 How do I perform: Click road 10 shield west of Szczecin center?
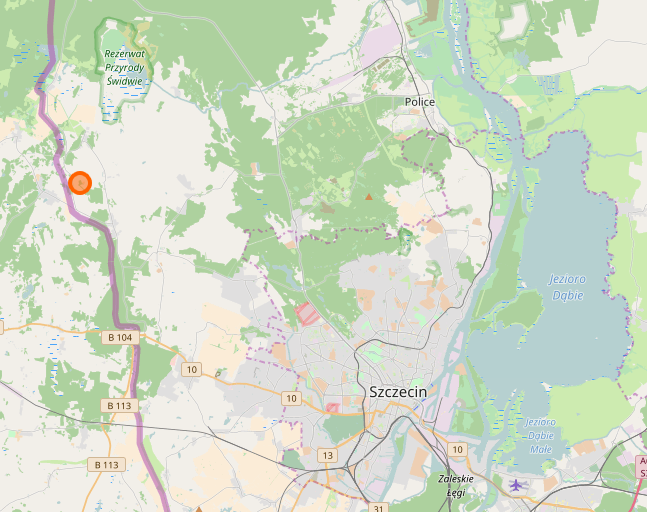[291, 398]
